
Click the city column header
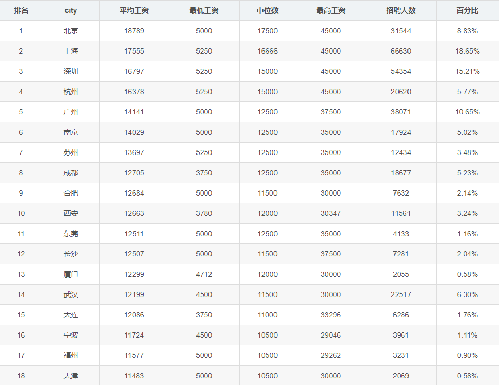(71, 11)
